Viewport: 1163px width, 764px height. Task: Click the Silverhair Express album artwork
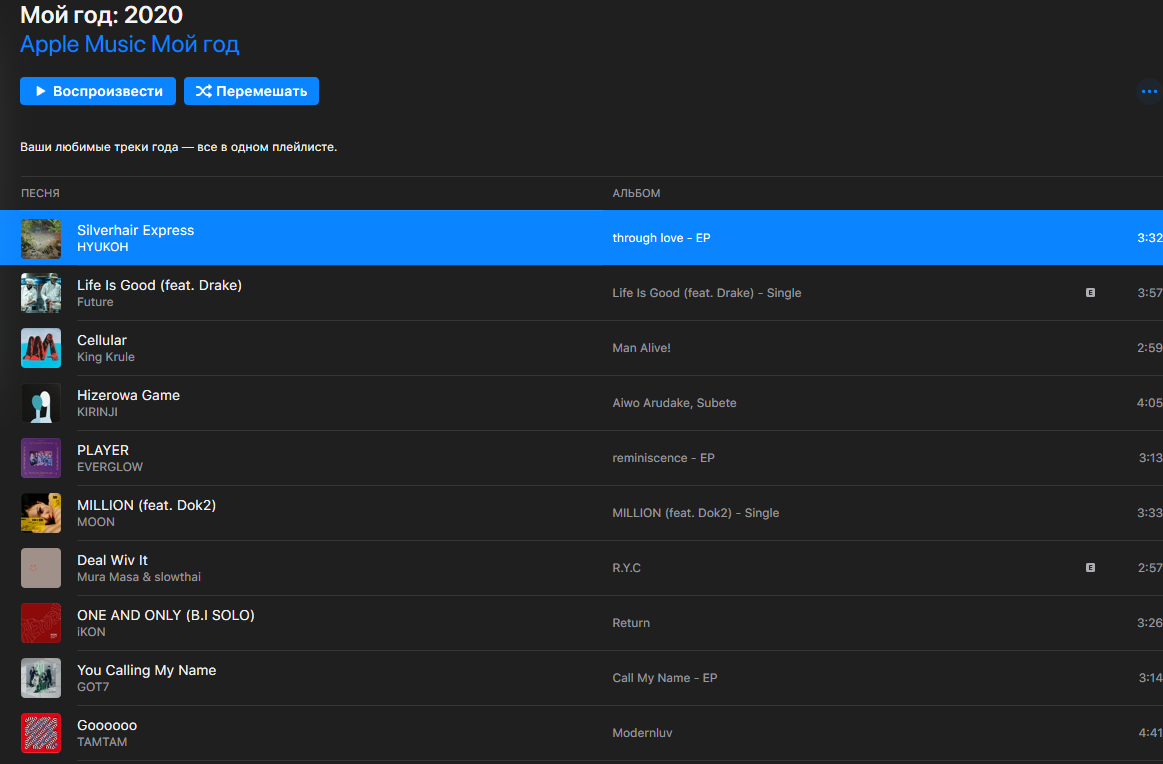[x=41, y=238]
